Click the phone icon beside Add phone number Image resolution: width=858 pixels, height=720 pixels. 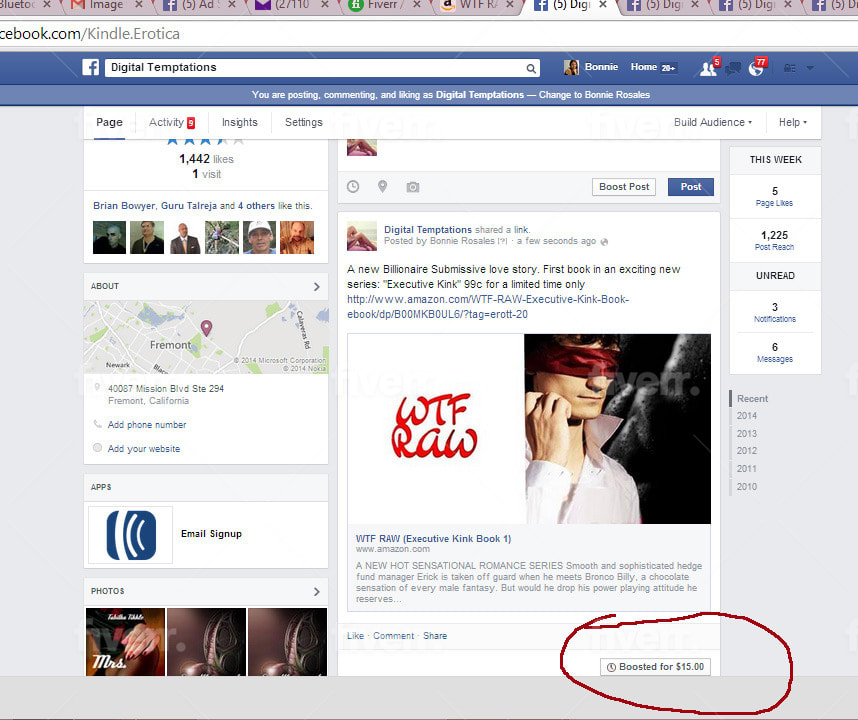pos(97,424)
